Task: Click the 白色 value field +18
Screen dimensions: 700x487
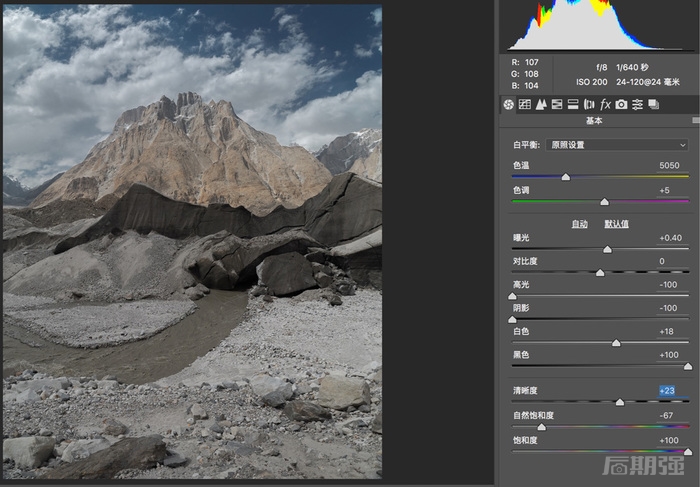Action: pyautogui.click(x=667, y=332)
